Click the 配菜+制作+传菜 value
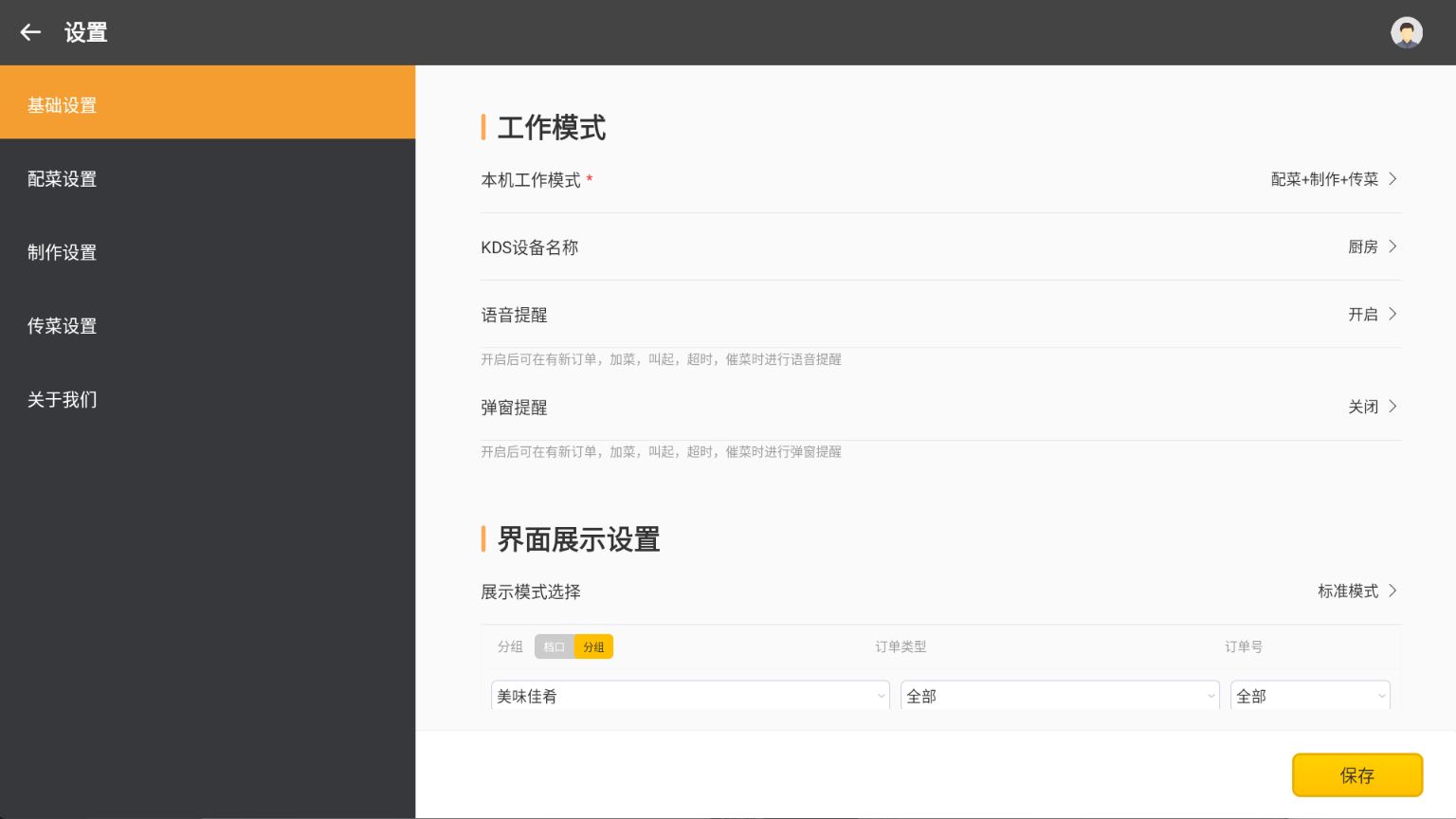This screenshot has height=819, width=1456. (1324, 179)
